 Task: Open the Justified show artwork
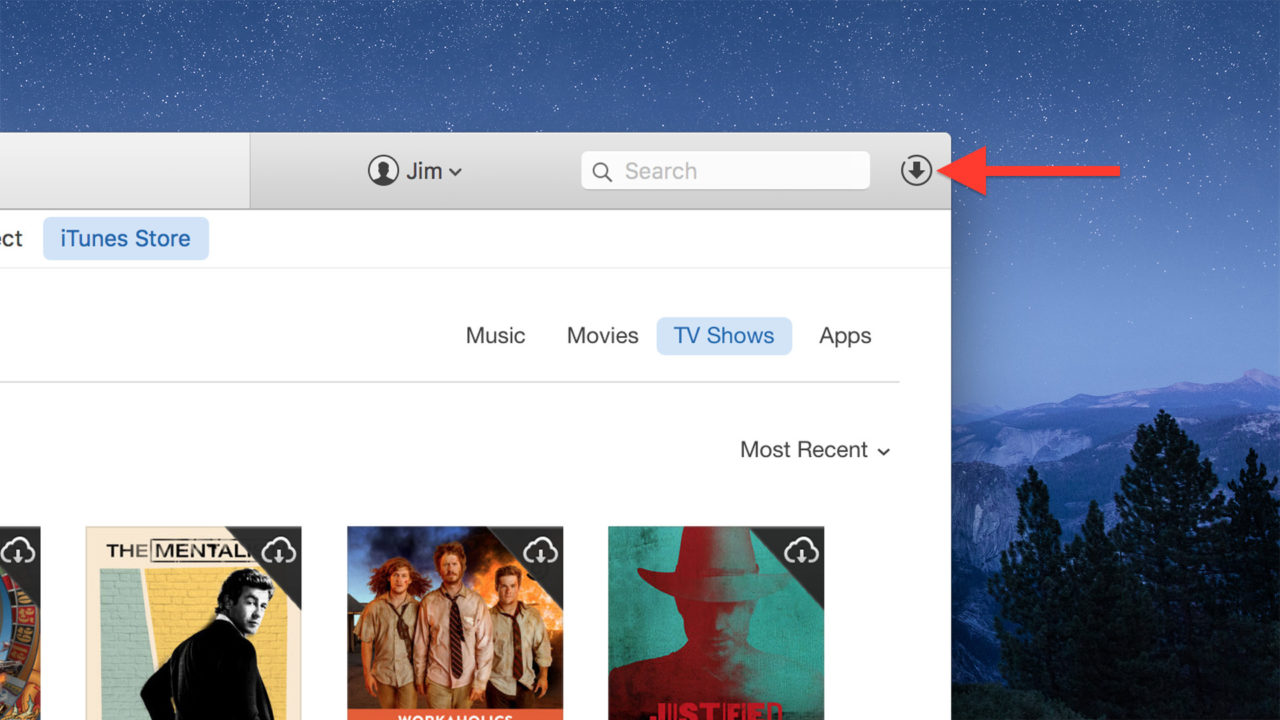pos(716,623)
